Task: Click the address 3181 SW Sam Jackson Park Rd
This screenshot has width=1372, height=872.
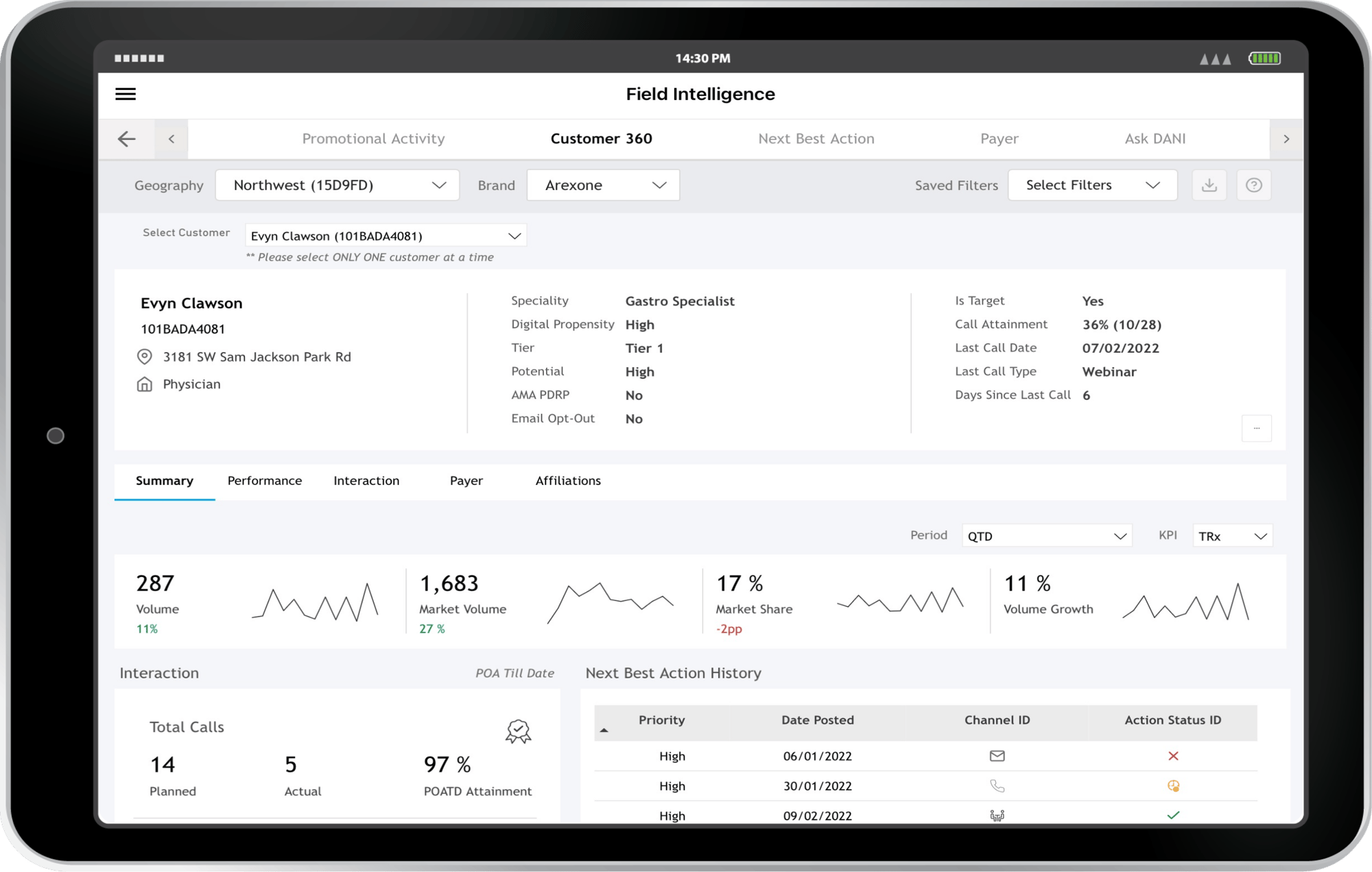Action: (x=257, y=357)
